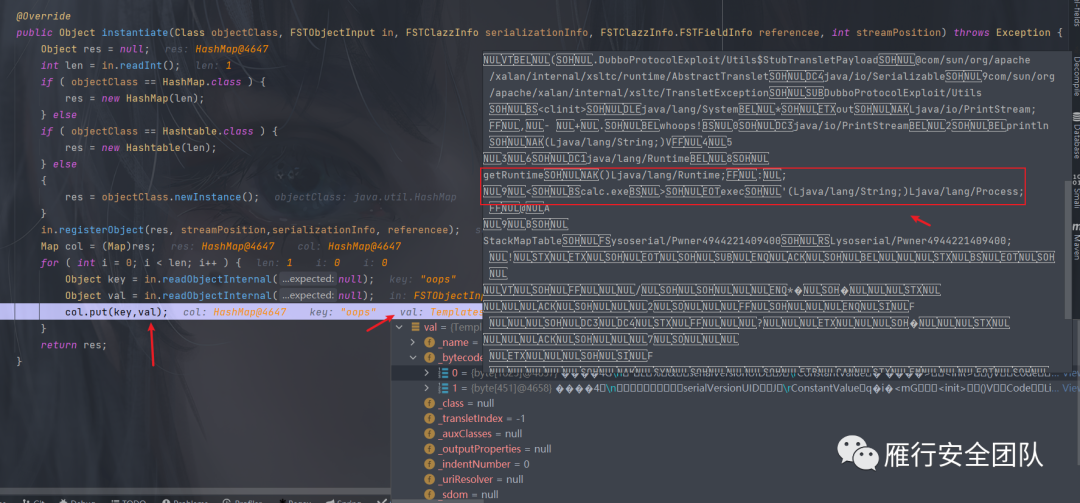Screen dimensions: 1080x503
Task: Open the Maven tool window
Action: click(1074, 243)
